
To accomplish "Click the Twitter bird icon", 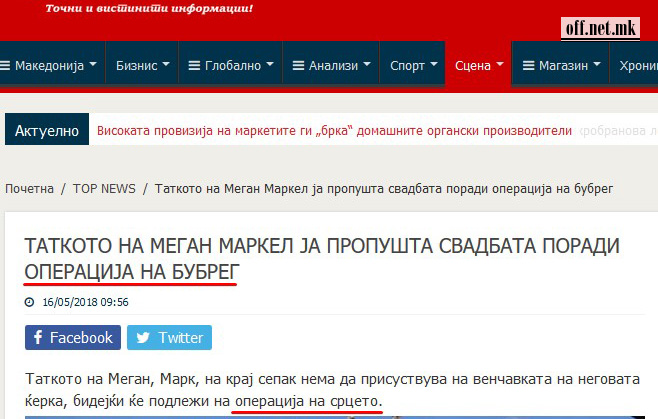I will coord(143,338).
